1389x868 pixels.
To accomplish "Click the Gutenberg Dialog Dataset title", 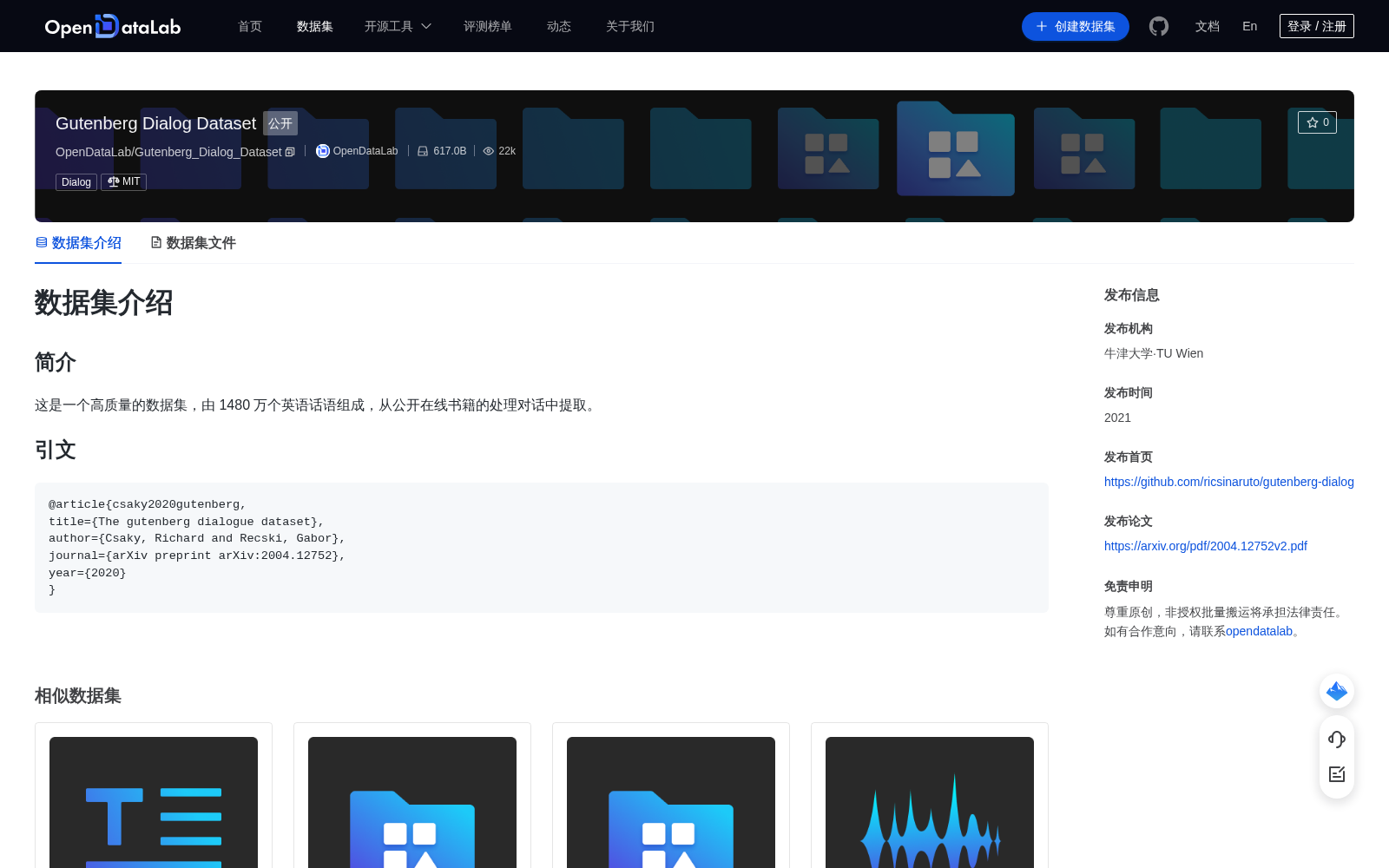I will click(x=155, y=123).
